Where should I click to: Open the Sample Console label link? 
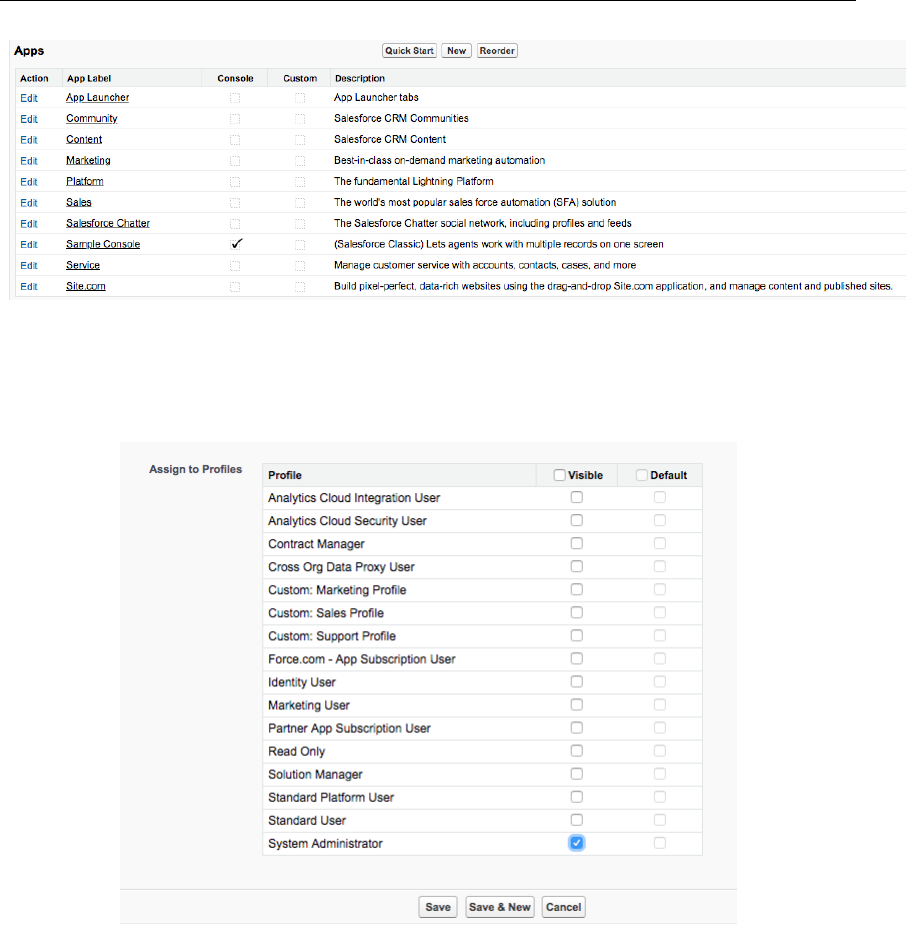pyautogui.click(x=103, y=244)
